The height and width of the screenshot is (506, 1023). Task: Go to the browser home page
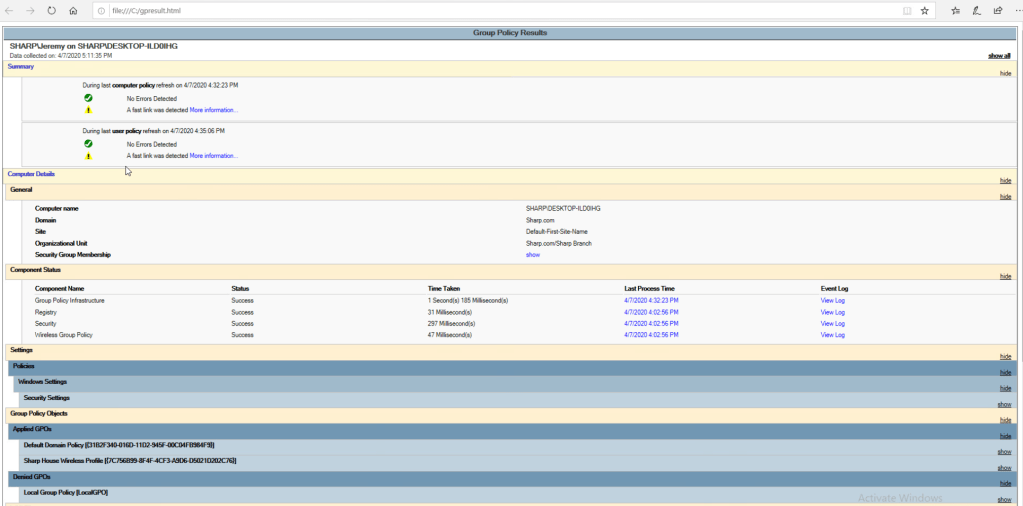click(x=73, y=10)
